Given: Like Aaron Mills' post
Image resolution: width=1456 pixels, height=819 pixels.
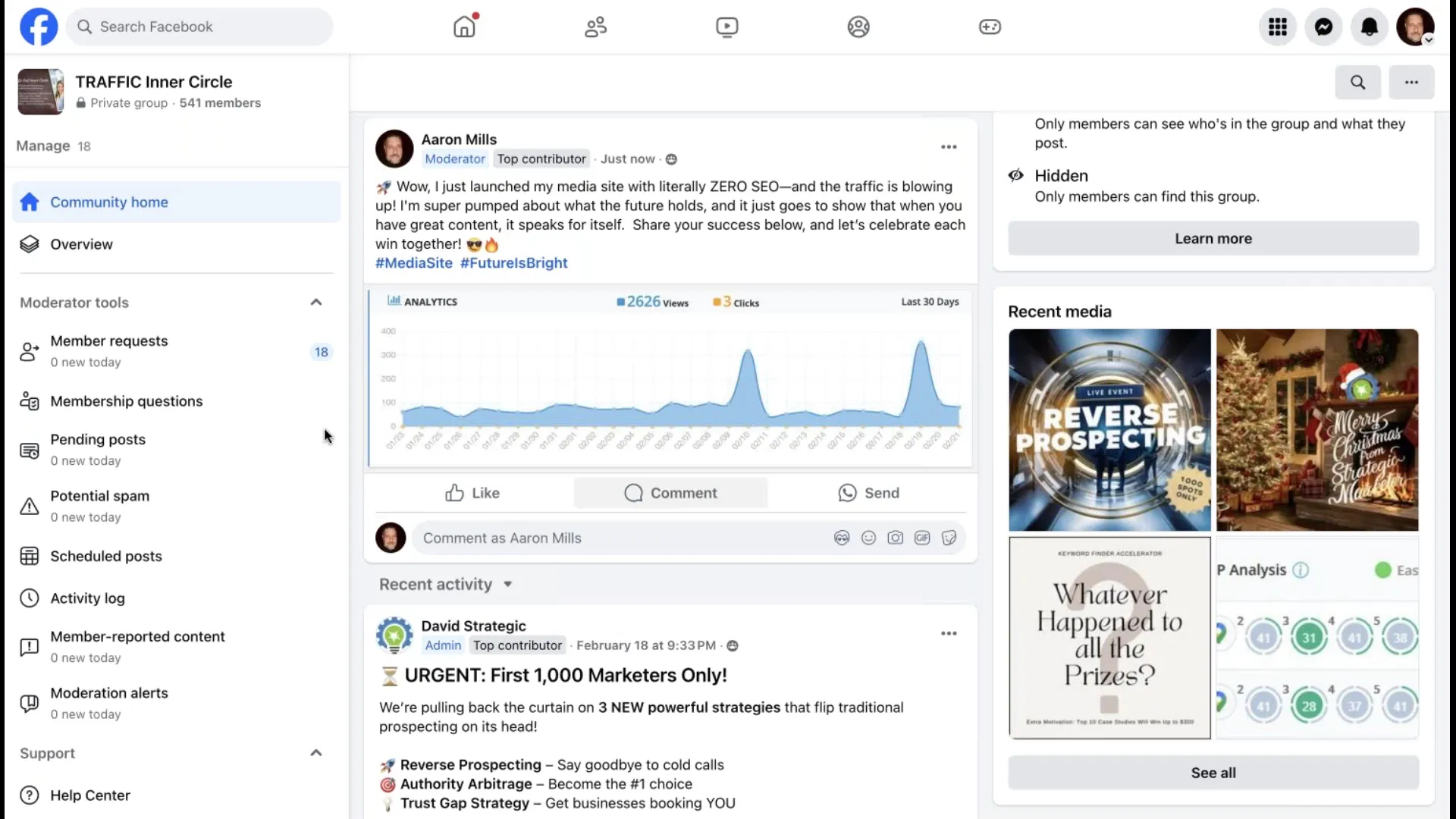Looking at the screenshot, I should (472, 493).
